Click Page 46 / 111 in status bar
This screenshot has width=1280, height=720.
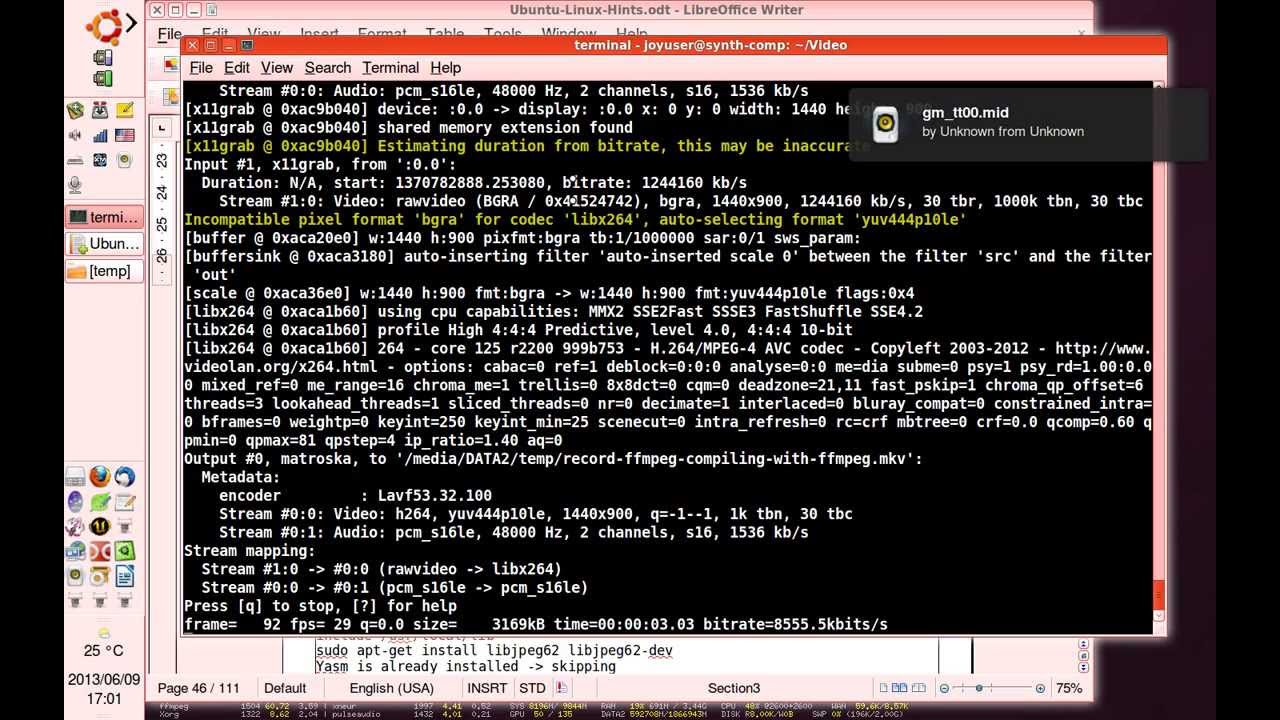click(x=198, y=688)
